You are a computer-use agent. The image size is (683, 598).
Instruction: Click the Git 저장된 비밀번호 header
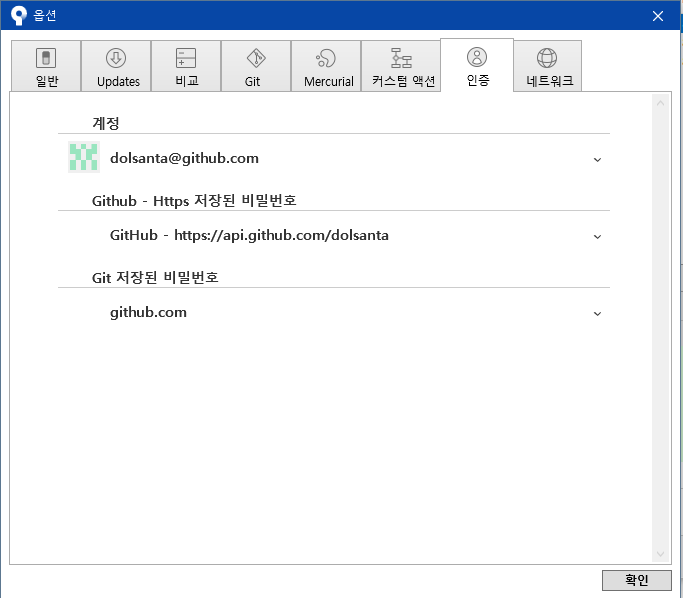click(x=155, y=277)
